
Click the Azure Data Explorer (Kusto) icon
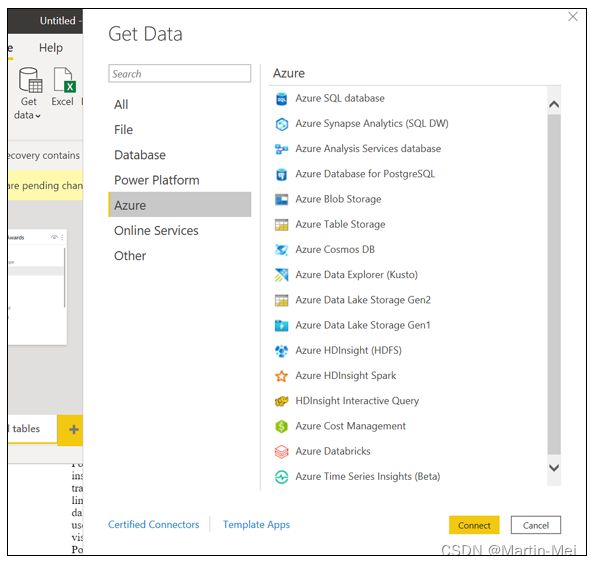[282, 275]
